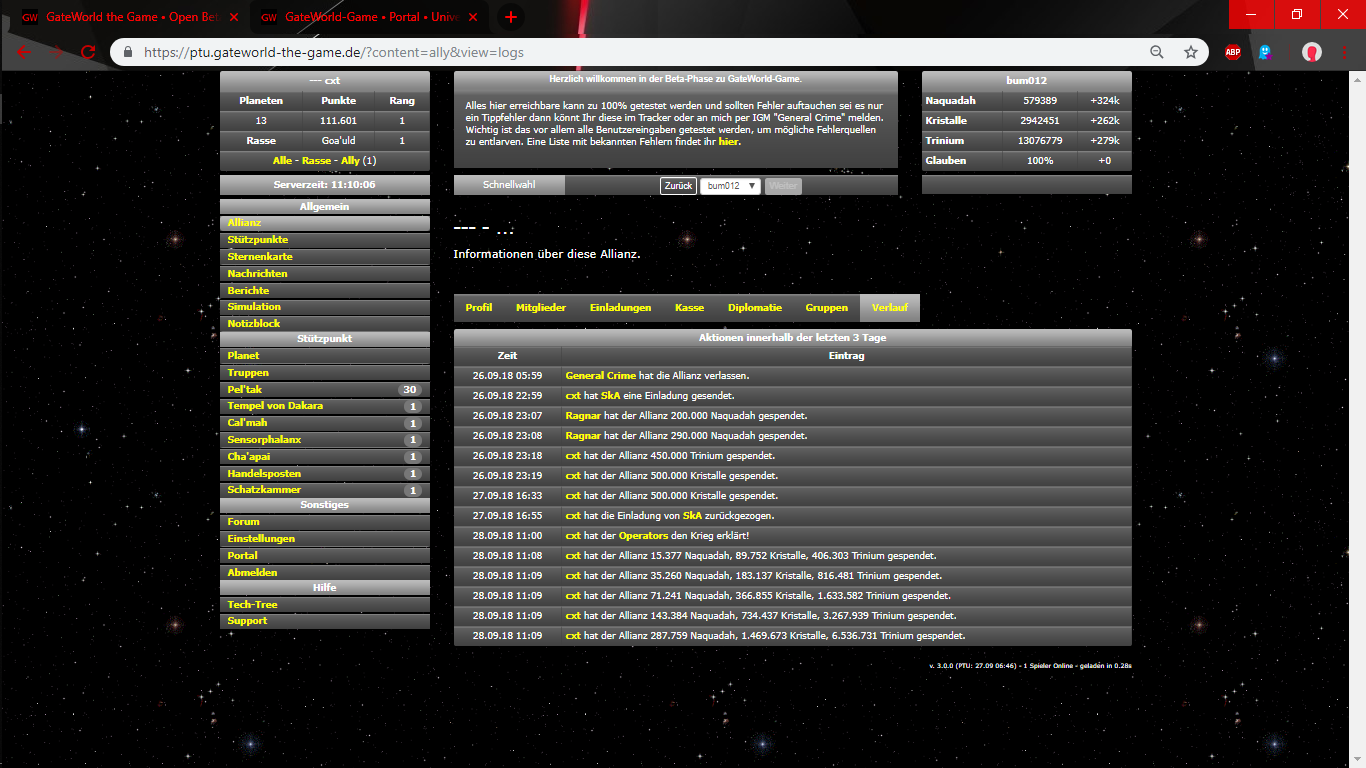This screenshot has height=768, width=1366.
Task: Click into the browser address bar
Action: pyautogui.click(x=640, y=52)
